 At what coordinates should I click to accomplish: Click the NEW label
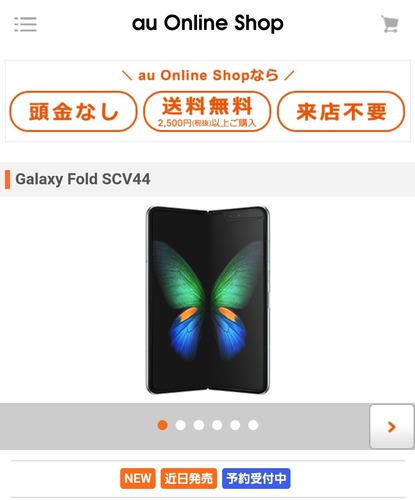pyautogui.click(x=138, y=478)
